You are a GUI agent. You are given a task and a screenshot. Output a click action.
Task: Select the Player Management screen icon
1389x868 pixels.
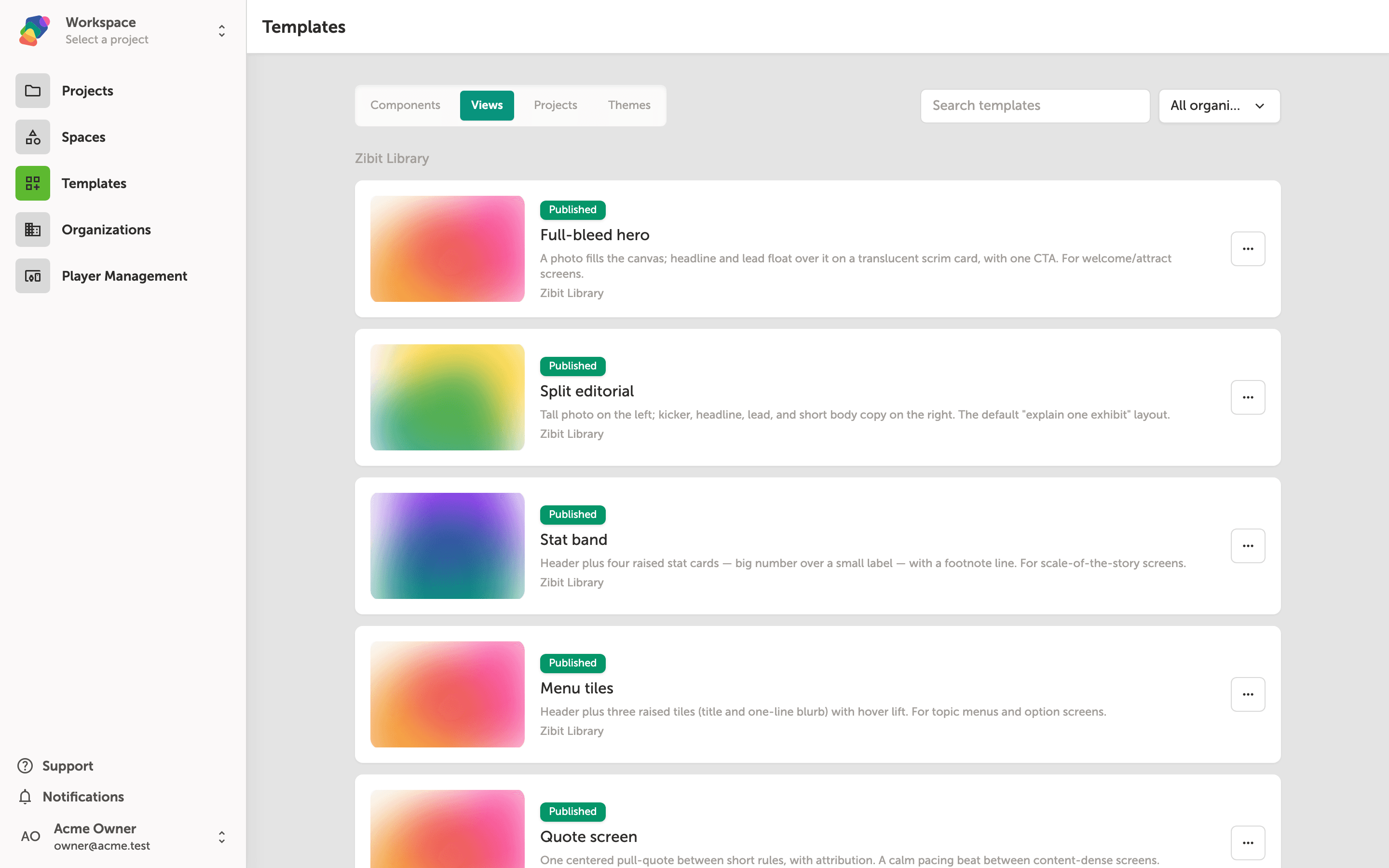33,276
